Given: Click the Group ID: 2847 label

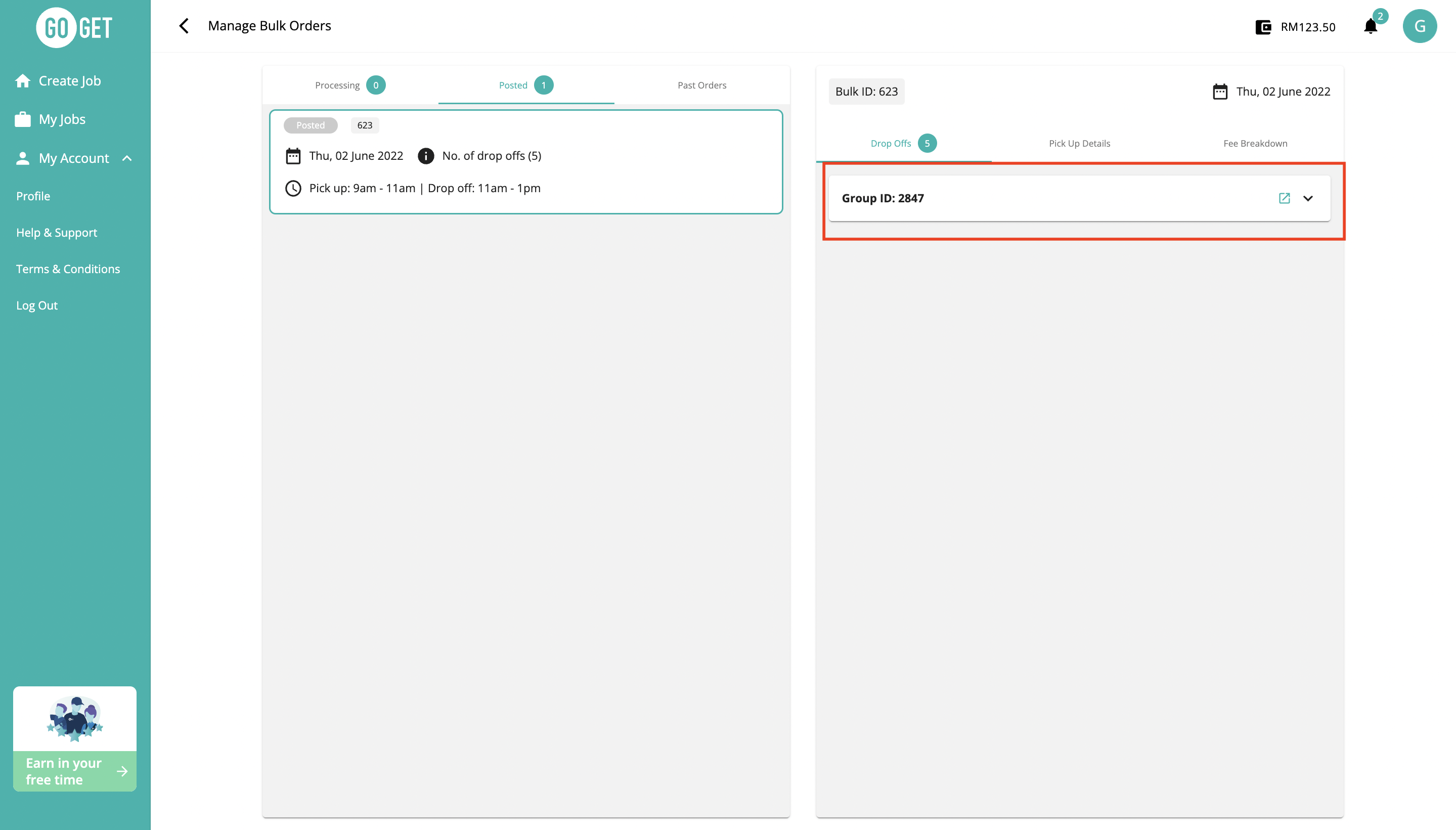Looking at the screenshot, I should coord(883,198).
